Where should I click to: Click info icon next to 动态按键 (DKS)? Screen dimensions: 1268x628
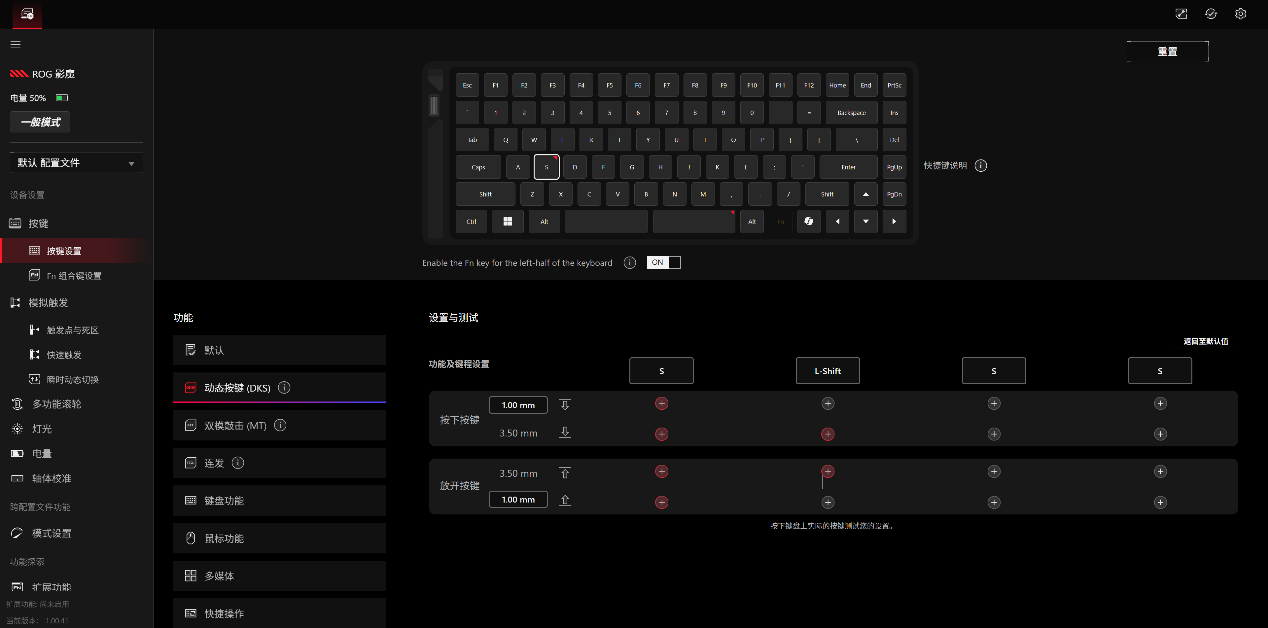point(284,388)
